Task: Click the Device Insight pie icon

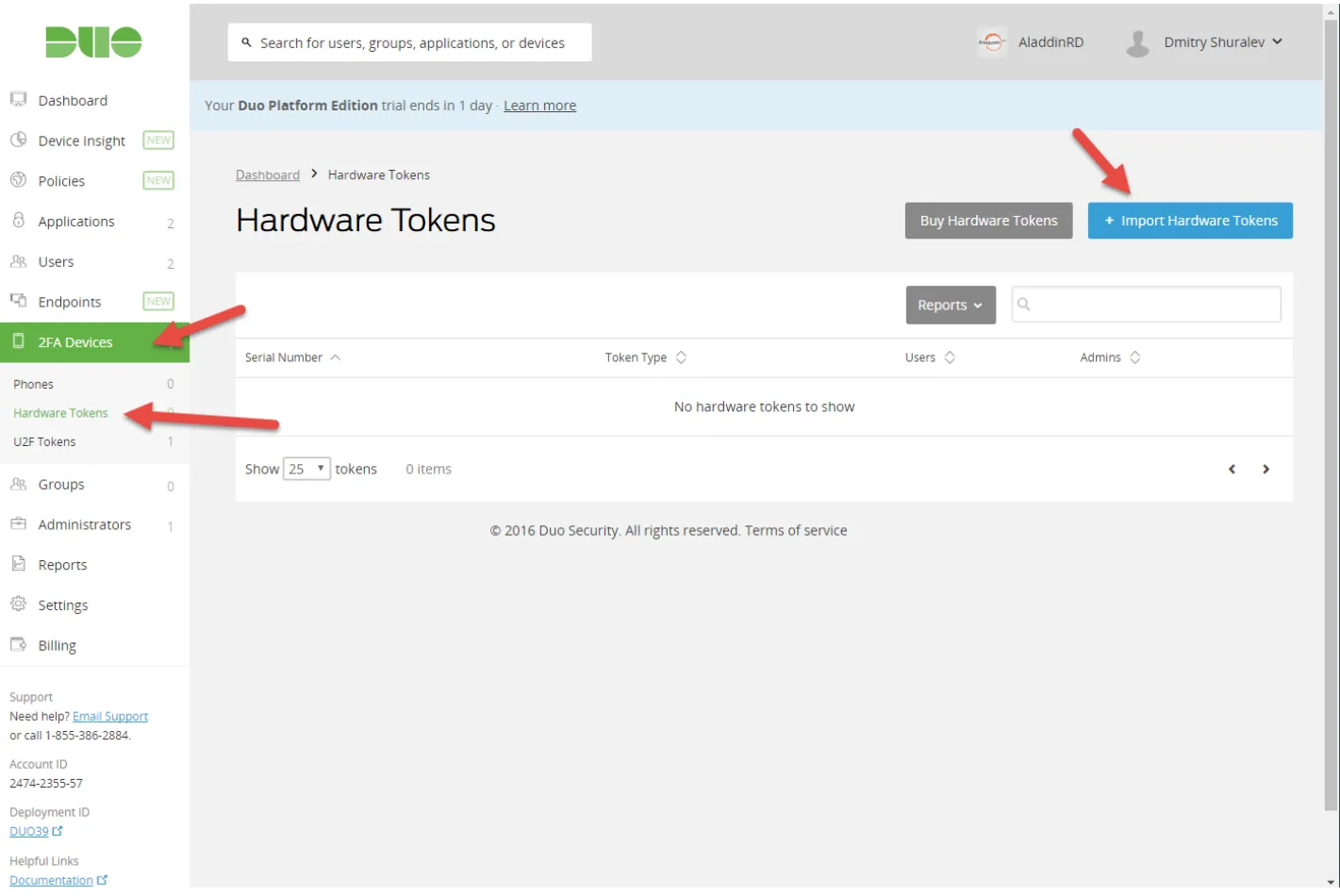Action: [x=18, y=140]
